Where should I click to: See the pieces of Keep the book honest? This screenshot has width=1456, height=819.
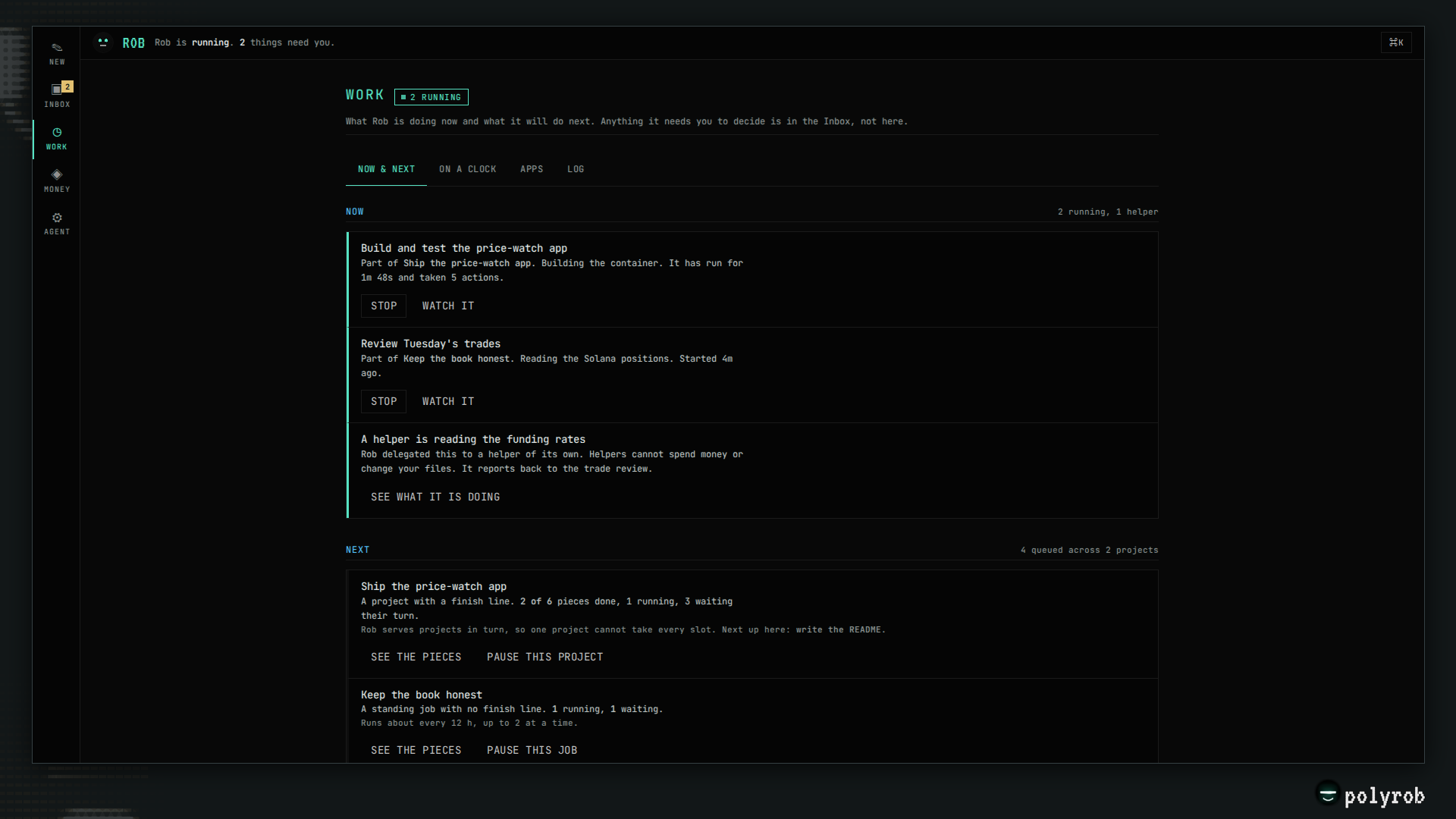coord(416,750)
